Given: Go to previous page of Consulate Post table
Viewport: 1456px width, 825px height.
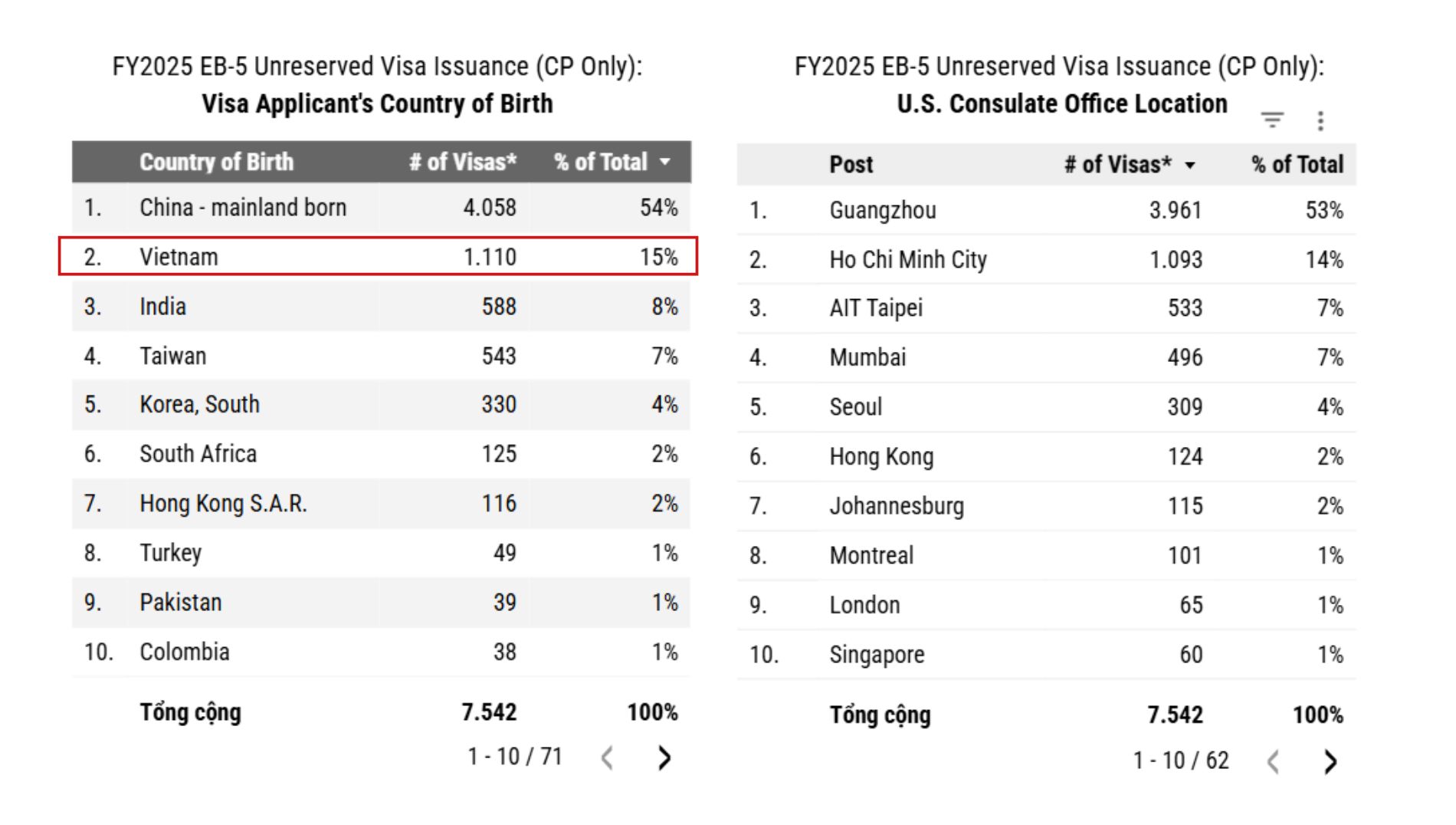Looking at the screenshot, I should pyautogui.click(x=1273, y=761).
